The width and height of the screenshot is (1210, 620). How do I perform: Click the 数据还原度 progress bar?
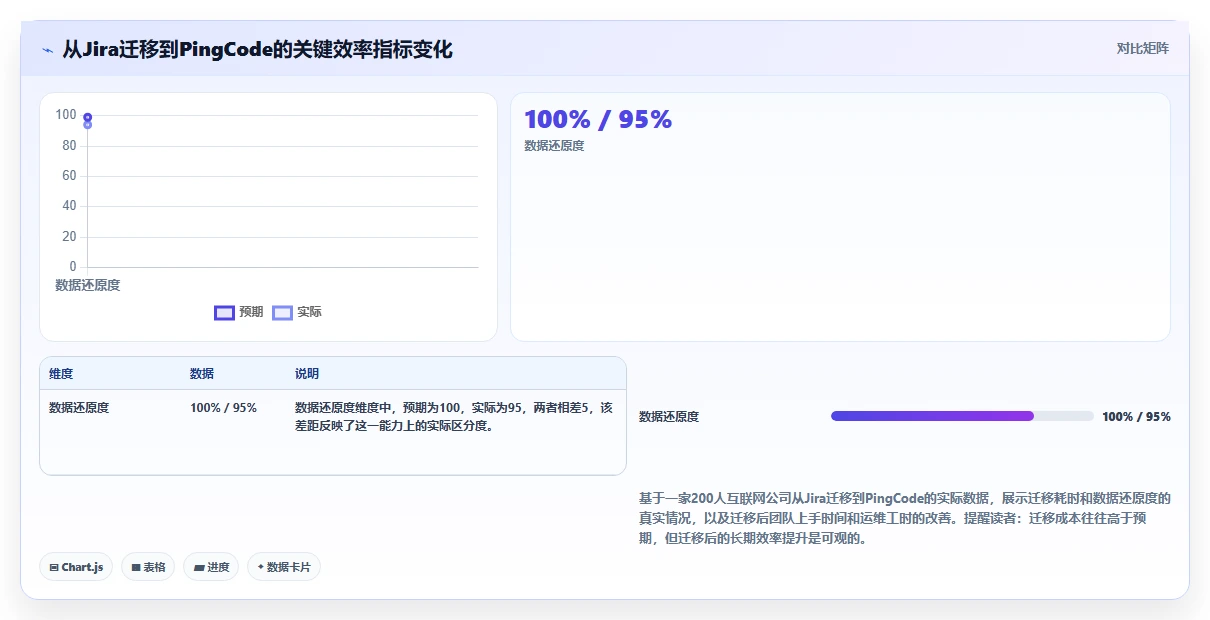[962, 416]
